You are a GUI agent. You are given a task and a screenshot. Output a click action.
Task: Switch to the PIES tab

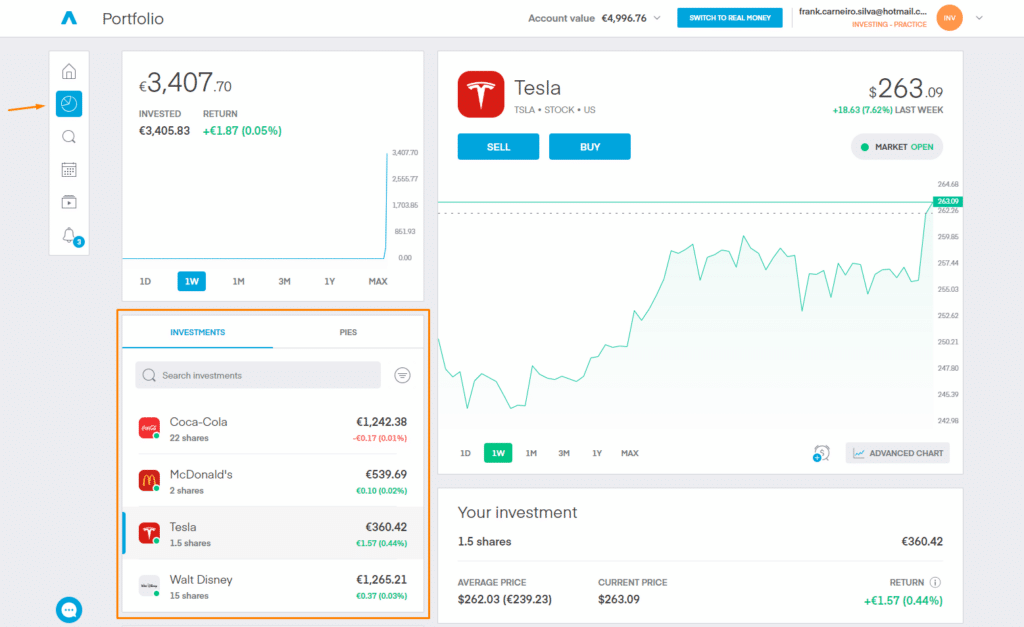[349, 331]
